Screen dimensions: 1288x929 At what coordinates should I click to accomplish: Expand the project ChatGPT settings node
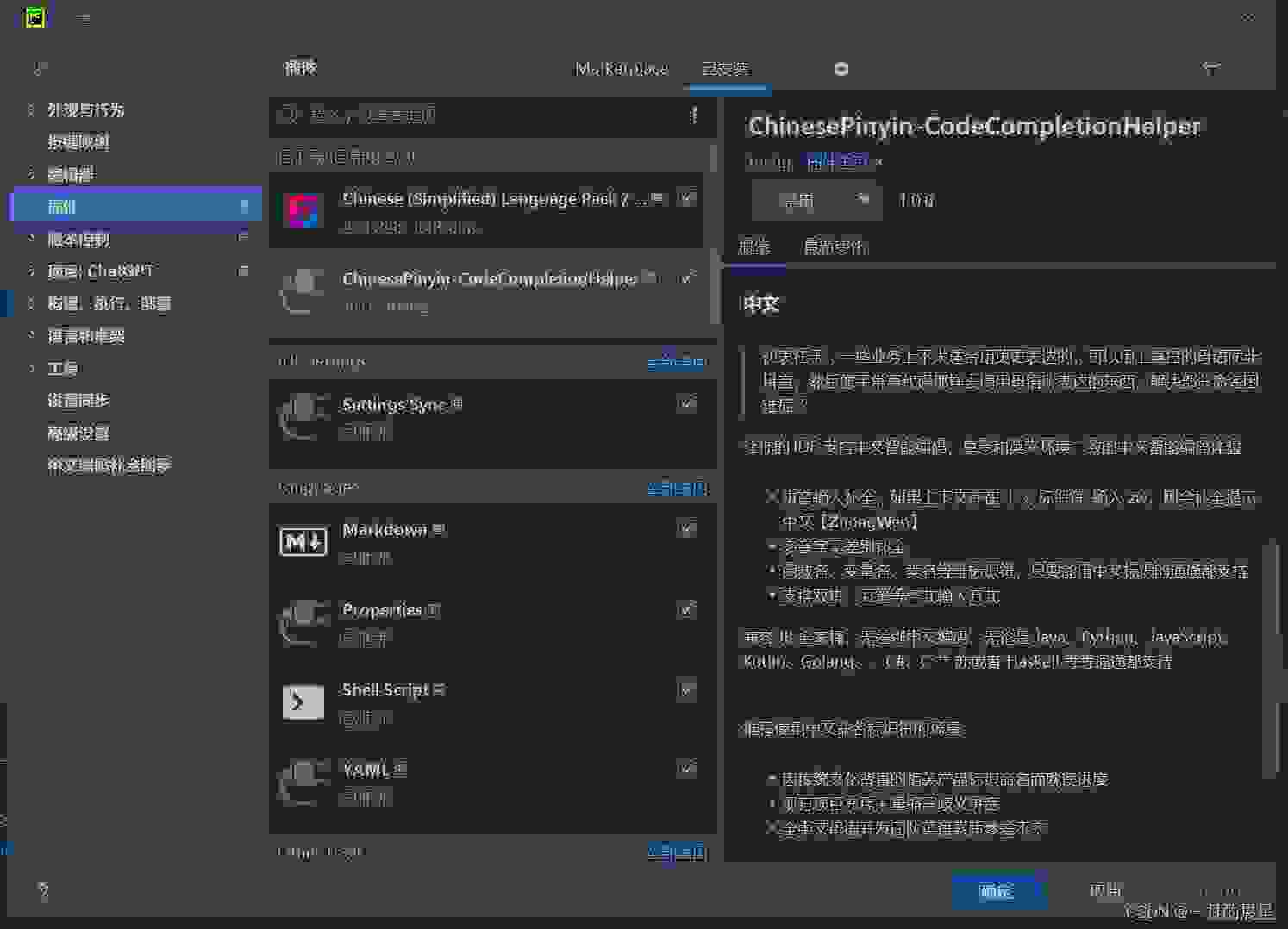(31, 271)
